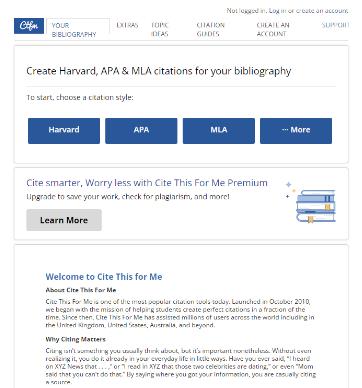Viewport: 362px width, 388px height.
Task: Choose the Harvard citation style button
Action: [64, 131]
